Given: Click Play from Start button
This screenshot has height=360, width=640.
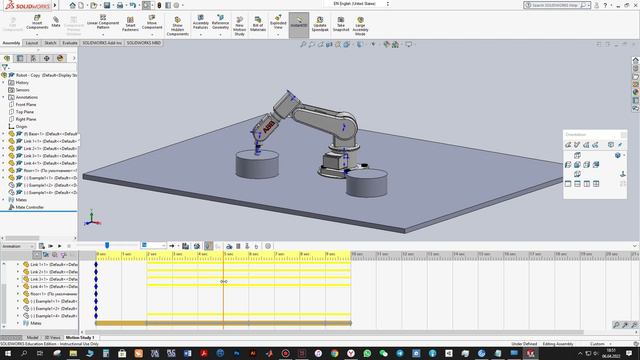Looking at the screenshot, I should click(x=51, y=246).
